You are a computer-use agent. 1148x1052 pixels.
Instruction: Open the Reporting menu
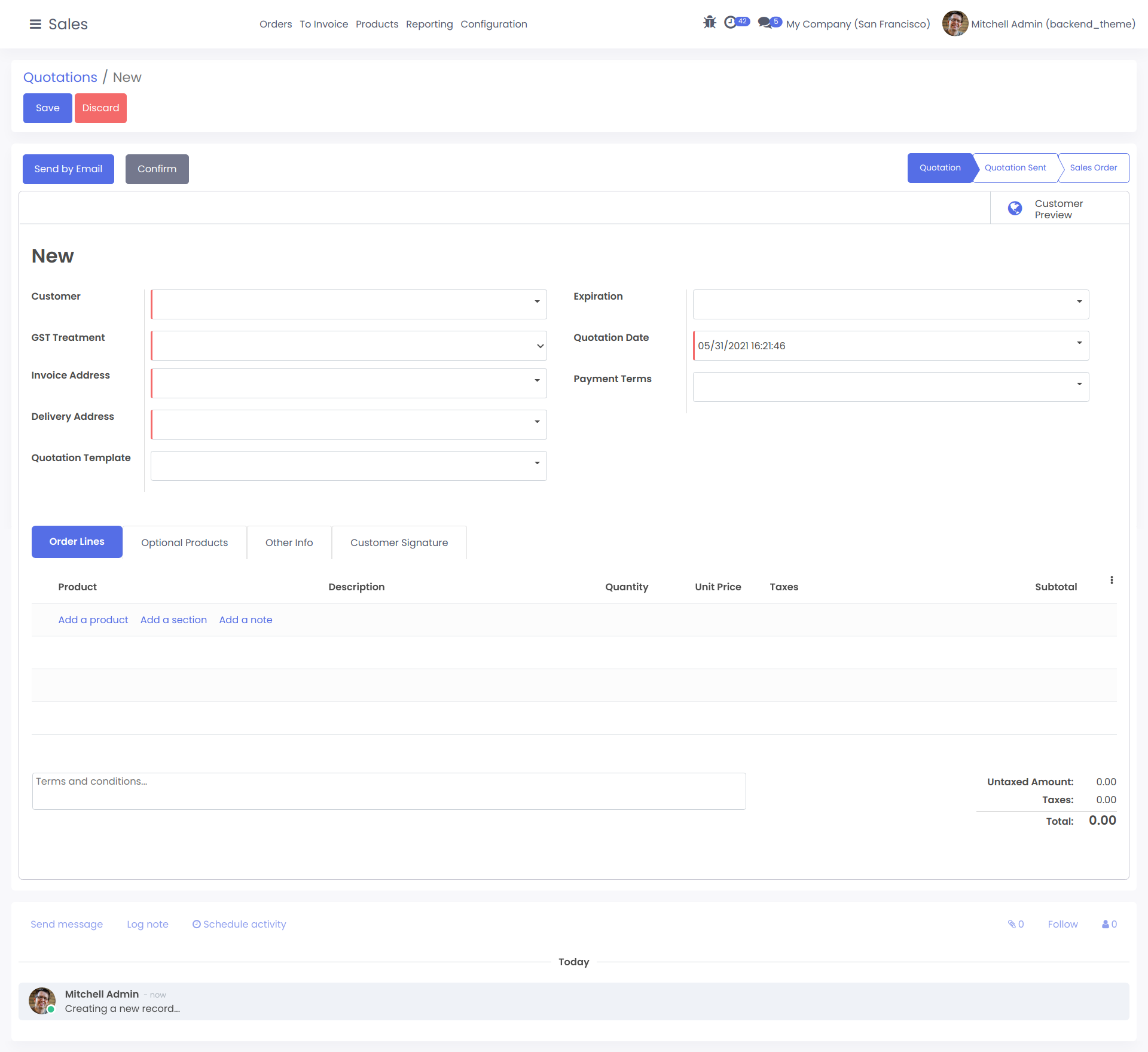click(429, 24)
